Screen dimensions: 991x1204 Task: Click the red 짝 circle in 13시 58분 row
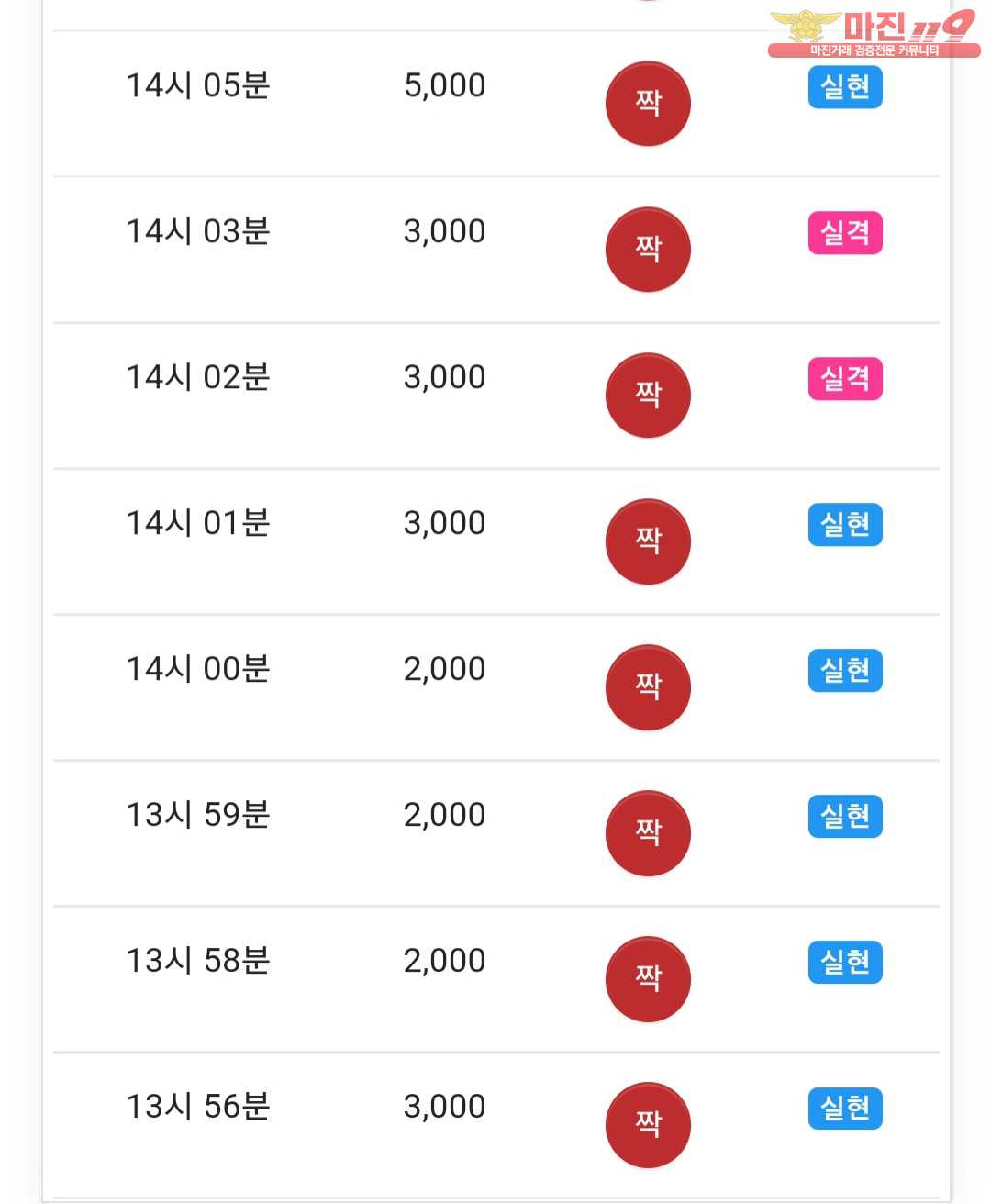[648, 979]
